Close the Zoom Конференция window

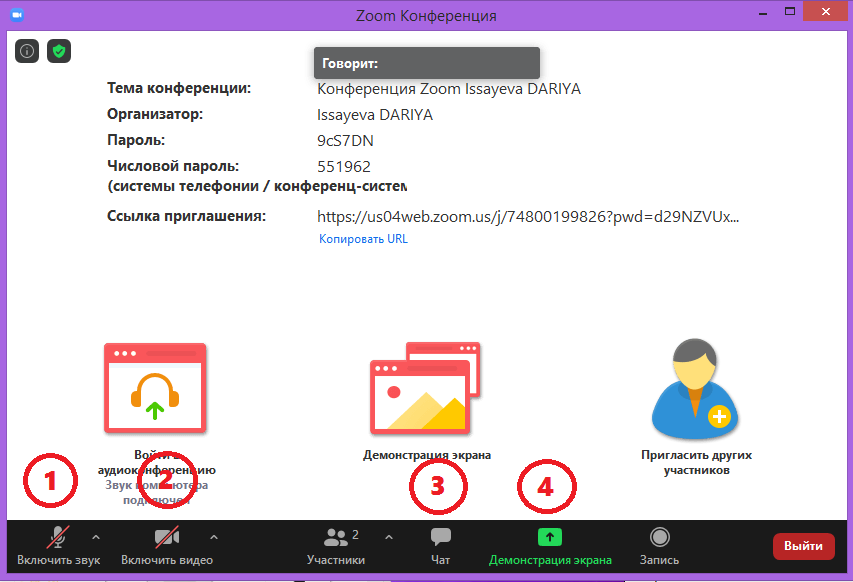pyautogui.click(x=826, y=12)
